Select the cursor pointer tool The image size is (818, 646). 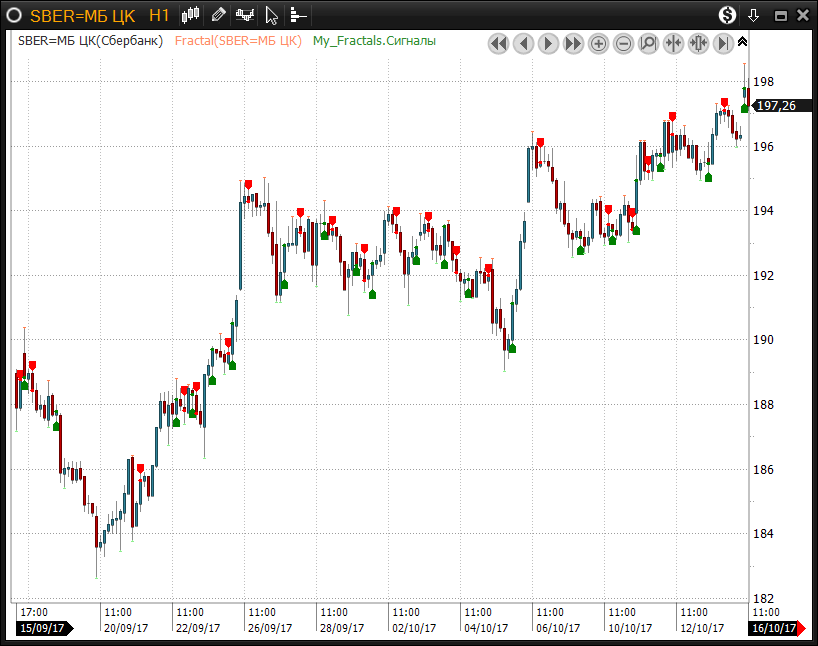[x=271, y=15]
